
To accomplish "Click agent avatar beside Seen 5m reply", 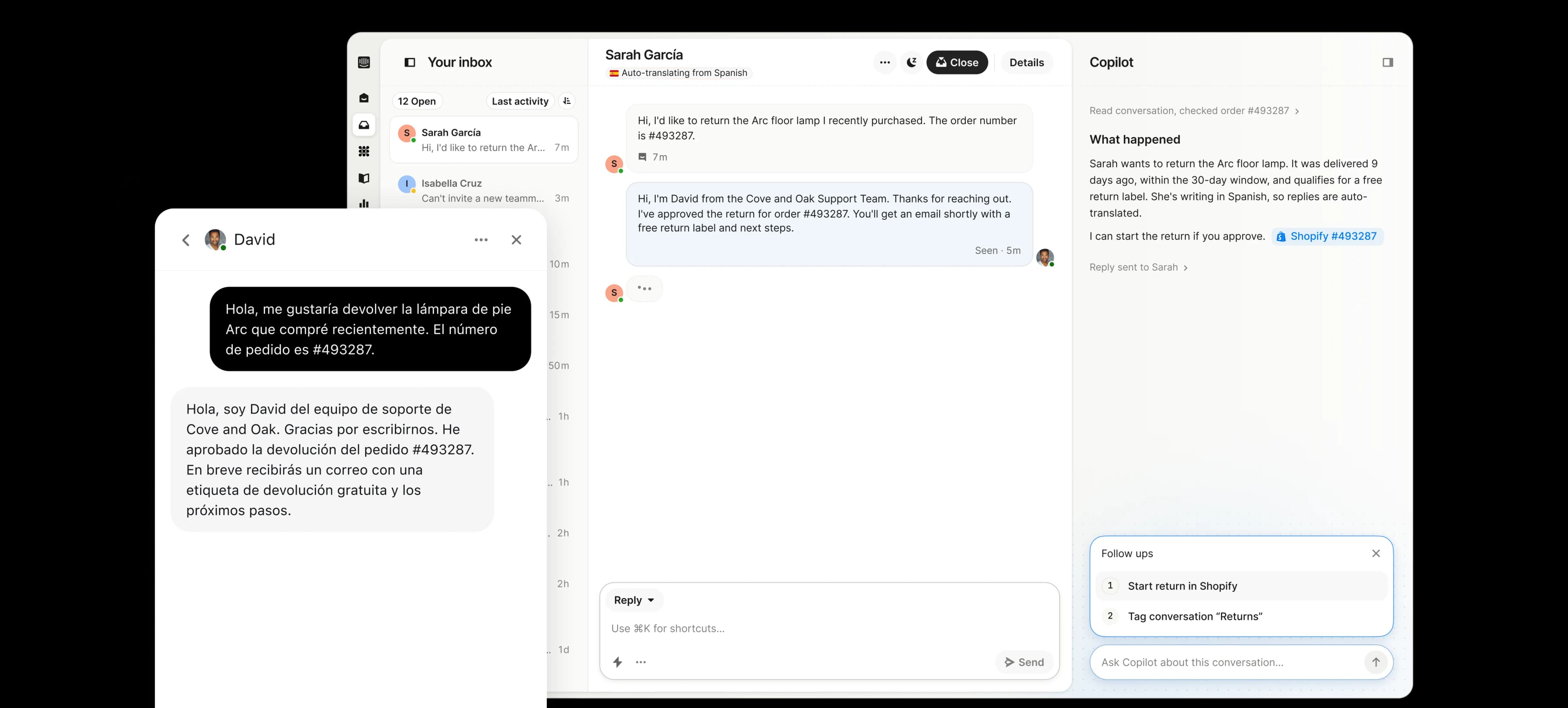I will 1045,258.
